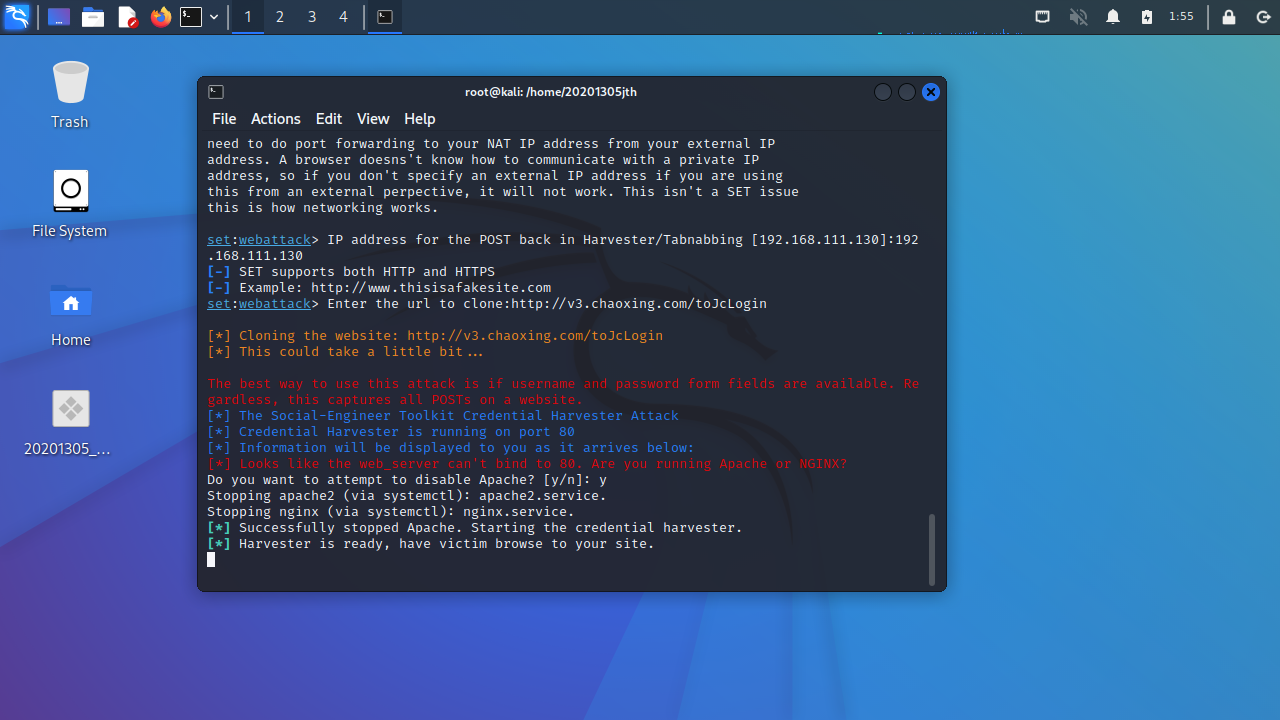Click the "Stopping nginx" output line
The width and height of the screenshot is (1280, 720).
pyautogui.click(x=391, y=512)
